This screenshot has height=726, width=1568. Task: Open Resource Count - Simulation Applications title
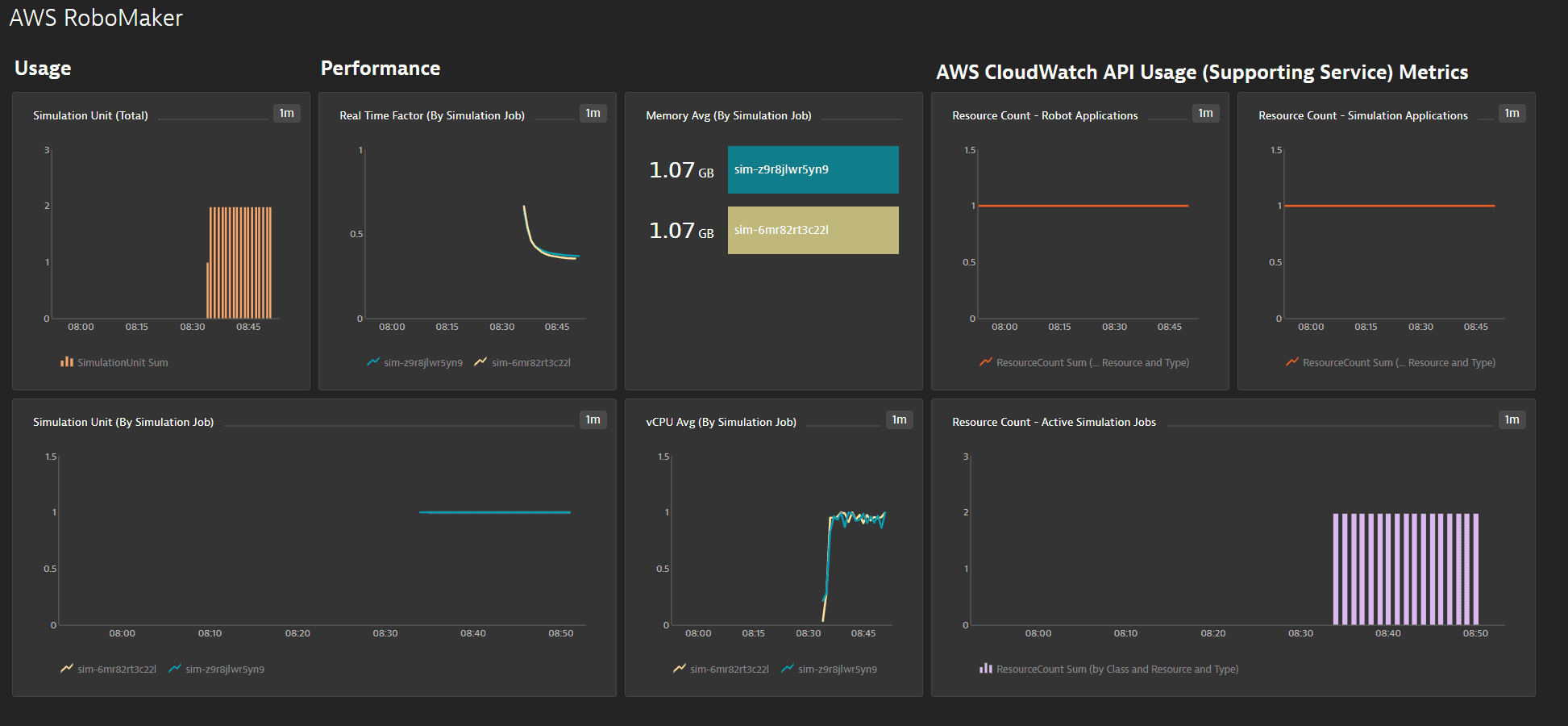click(1363, 115)
